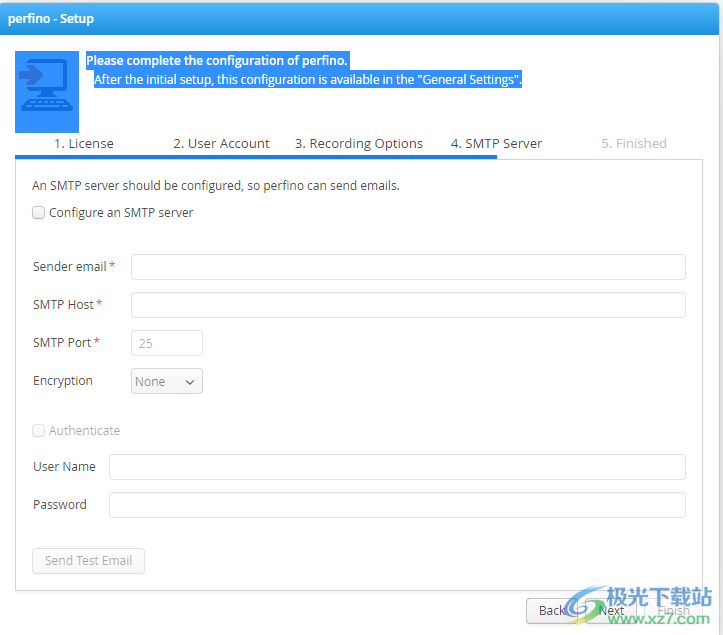723x635 pixels.
Task: Open the 3. Recording Options tab
Action: (359, 143)
